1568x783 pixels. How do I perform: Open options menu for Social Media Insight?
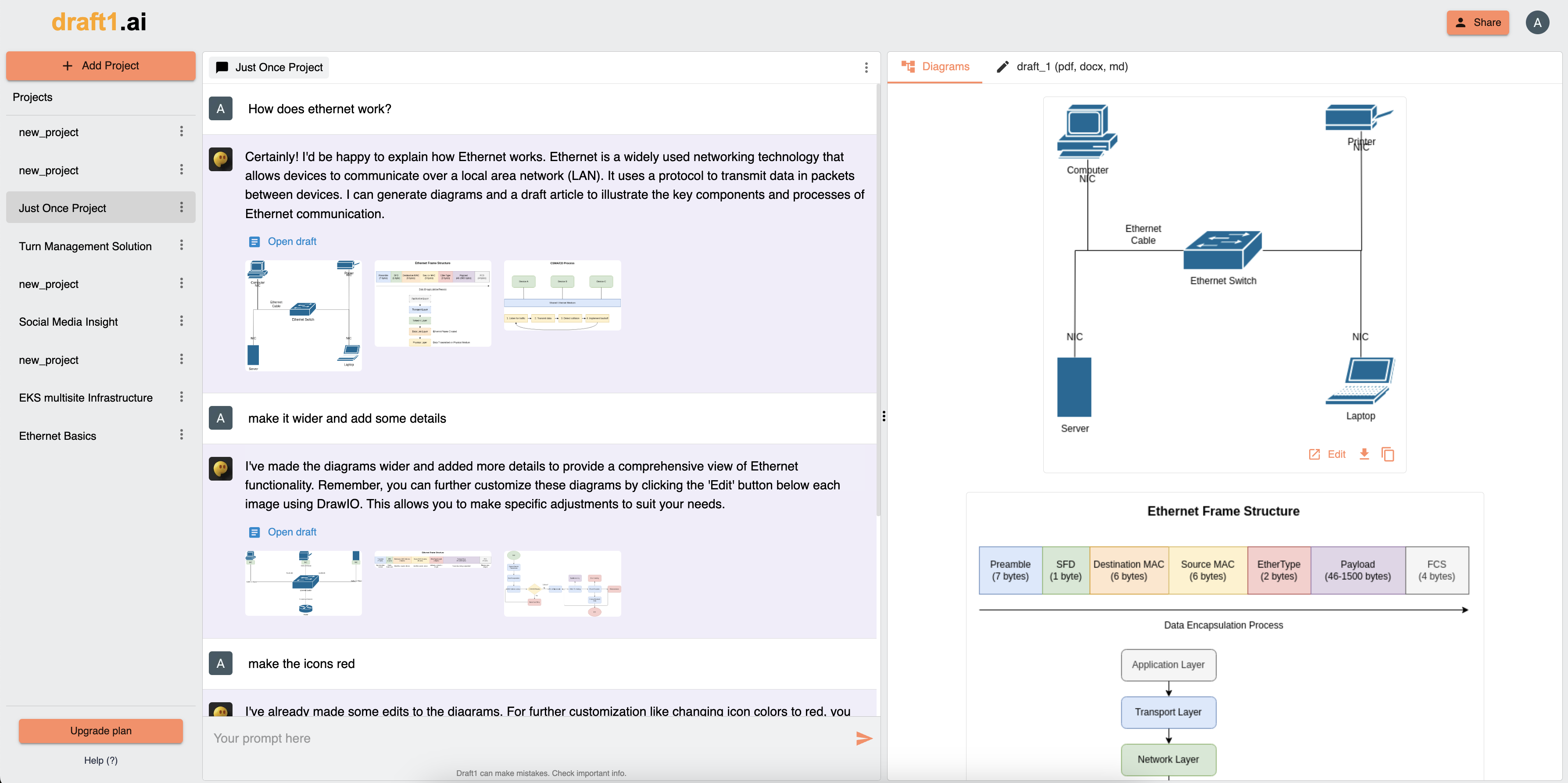pos(181,321)
